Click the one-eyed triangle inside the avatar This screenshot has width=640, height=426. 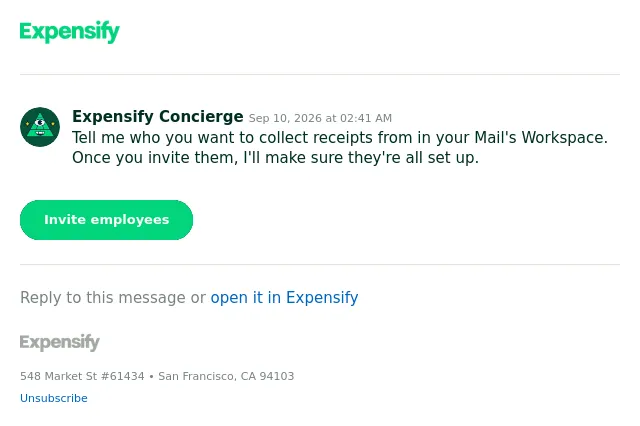[x=40, y=125]
